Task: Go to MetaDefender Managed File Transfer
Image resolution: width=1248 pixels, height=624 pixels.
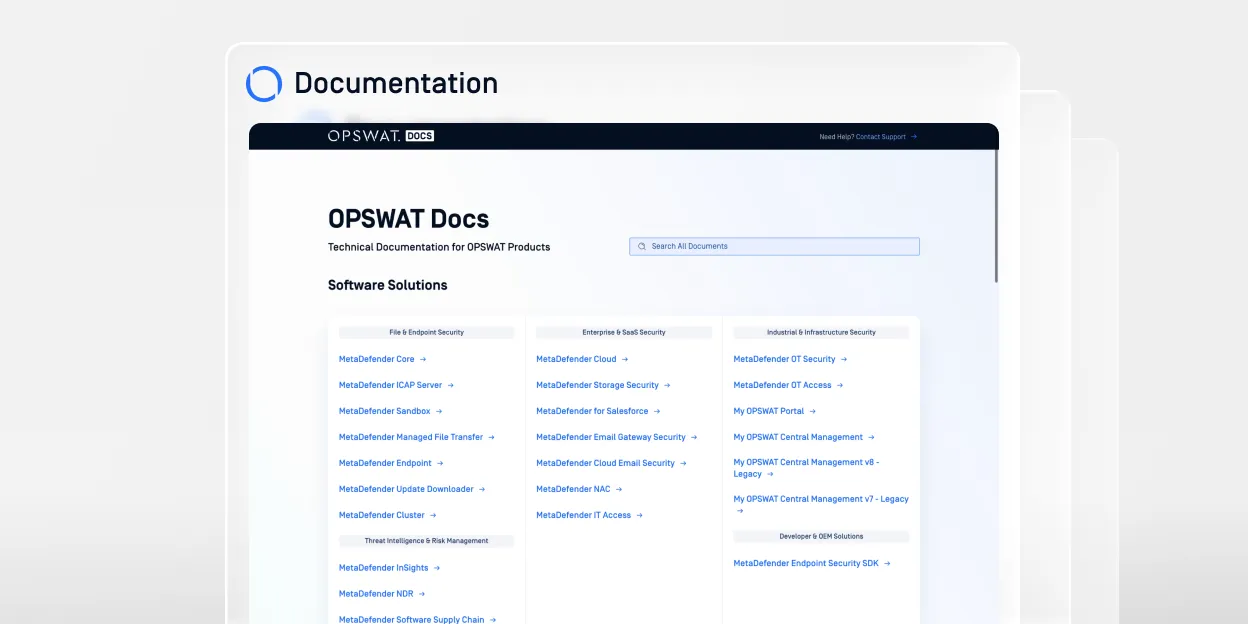Action: pyautogui.click(x=410, y=437)
